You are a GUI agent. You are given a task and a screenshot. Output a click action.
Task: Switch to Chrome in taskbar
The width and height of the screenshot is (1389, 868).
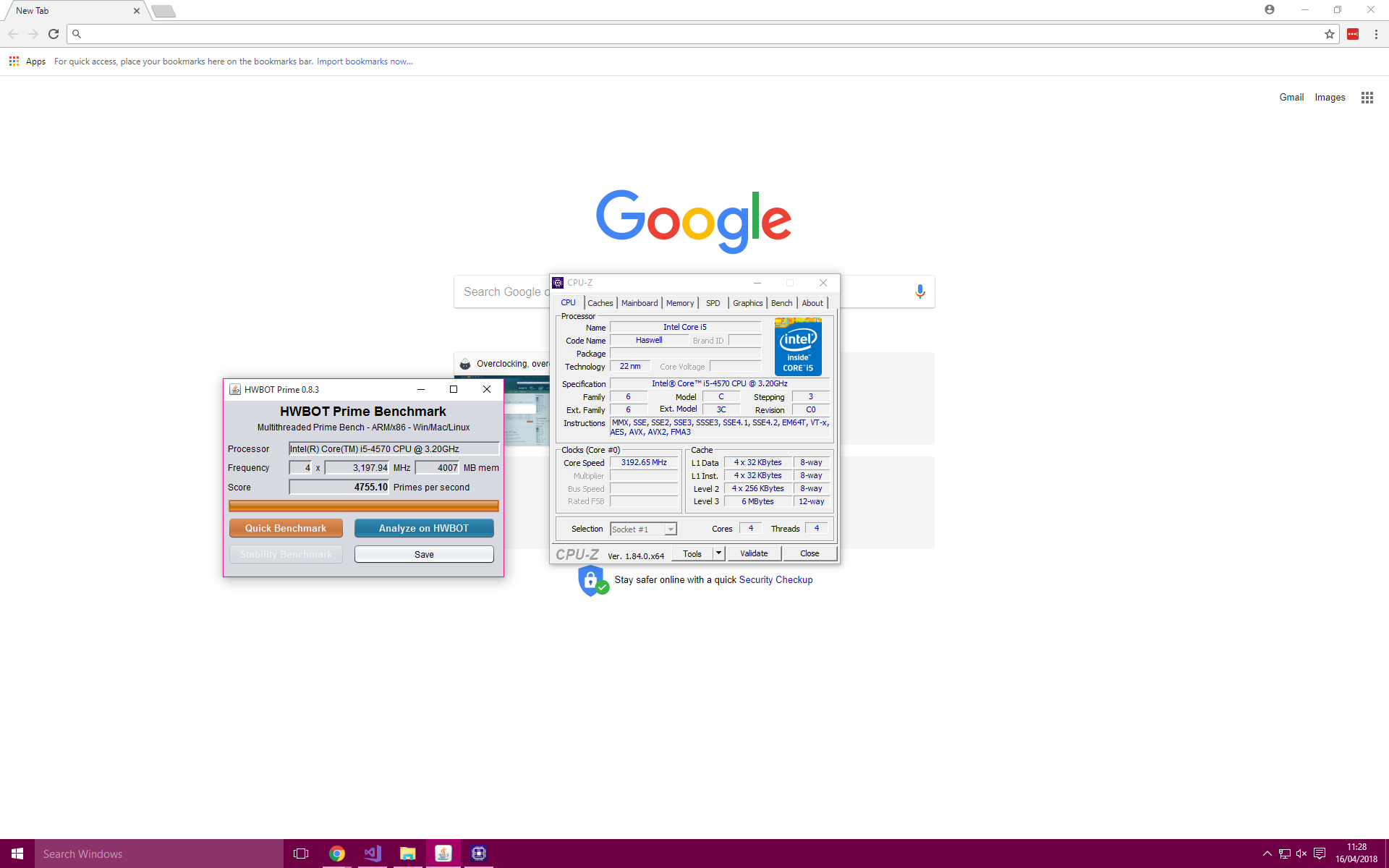(336, 854)
